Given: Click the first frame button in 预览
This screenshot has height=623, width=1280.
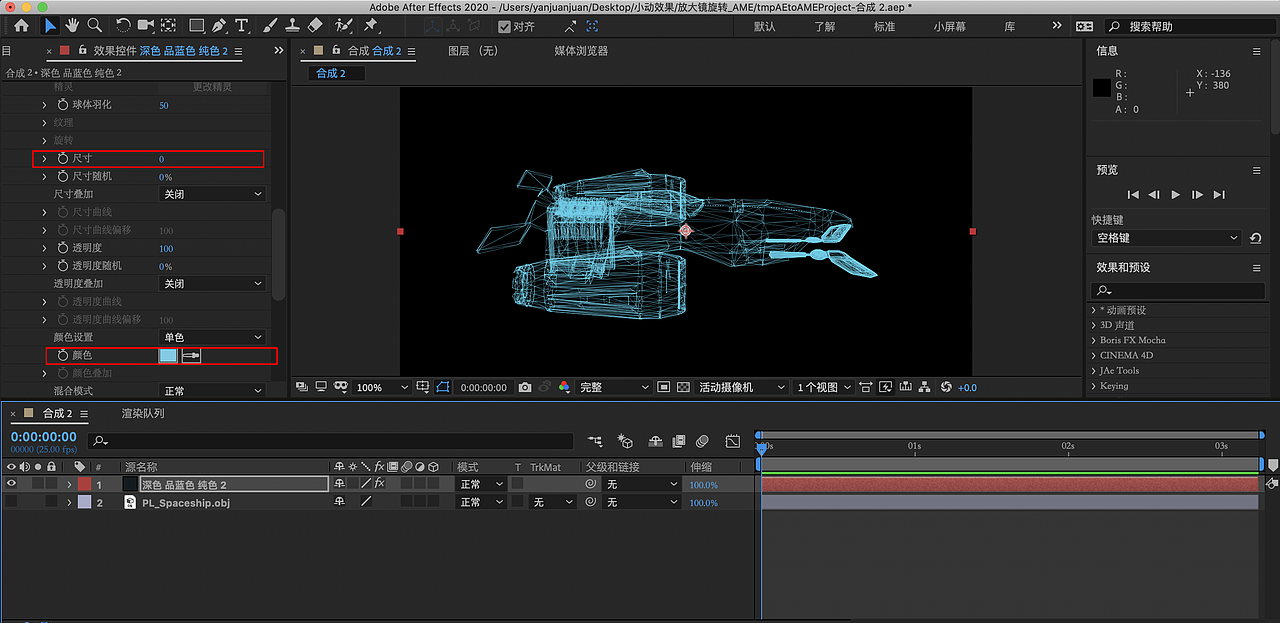Looking at the screenshot, I should pos(1133,195).
